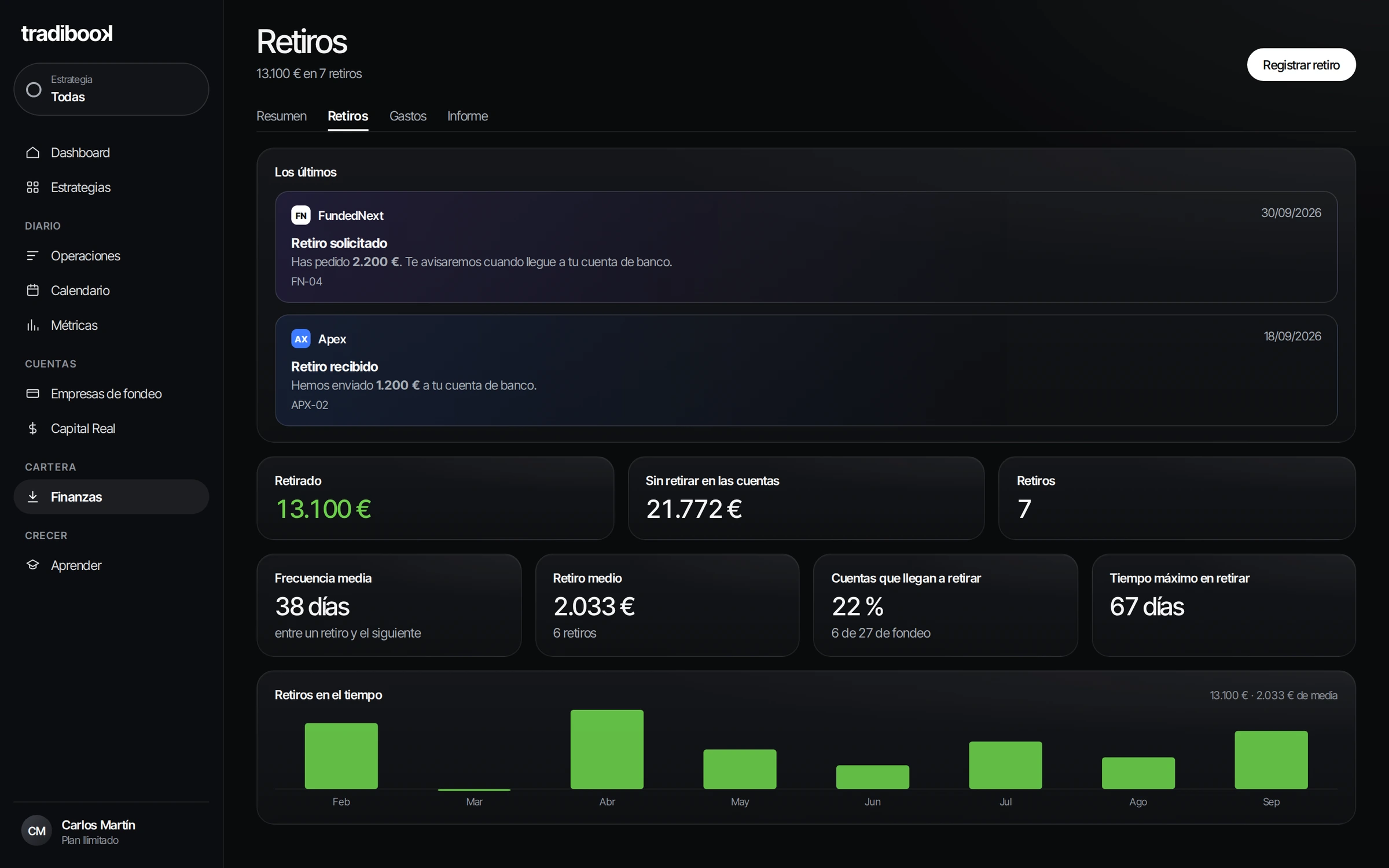This screenshot has height=868, width=1389.
Task: Click the CM user avatar
Action: point(36,831)
